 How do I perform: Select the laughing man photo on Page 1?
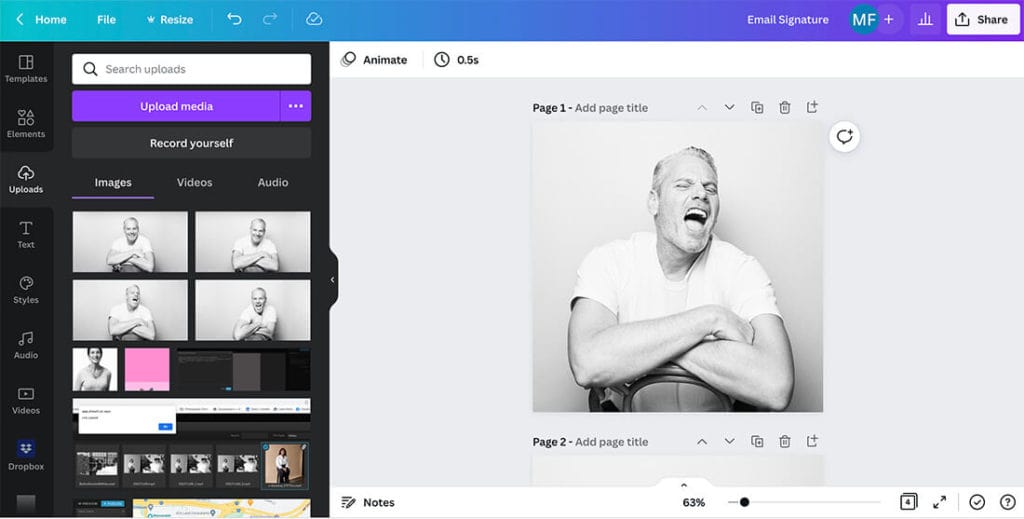tap(678, 267)
